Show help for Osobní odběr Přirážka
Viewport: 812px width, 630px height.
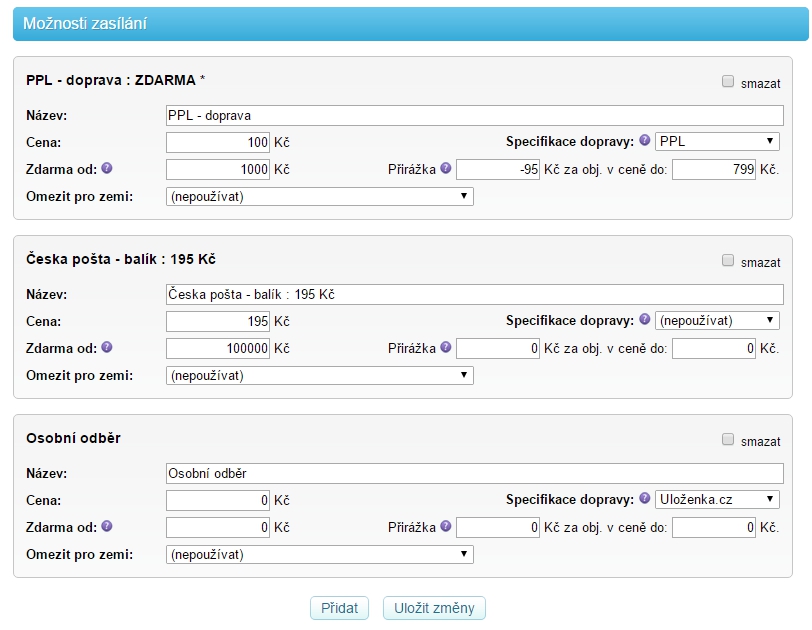446,526
